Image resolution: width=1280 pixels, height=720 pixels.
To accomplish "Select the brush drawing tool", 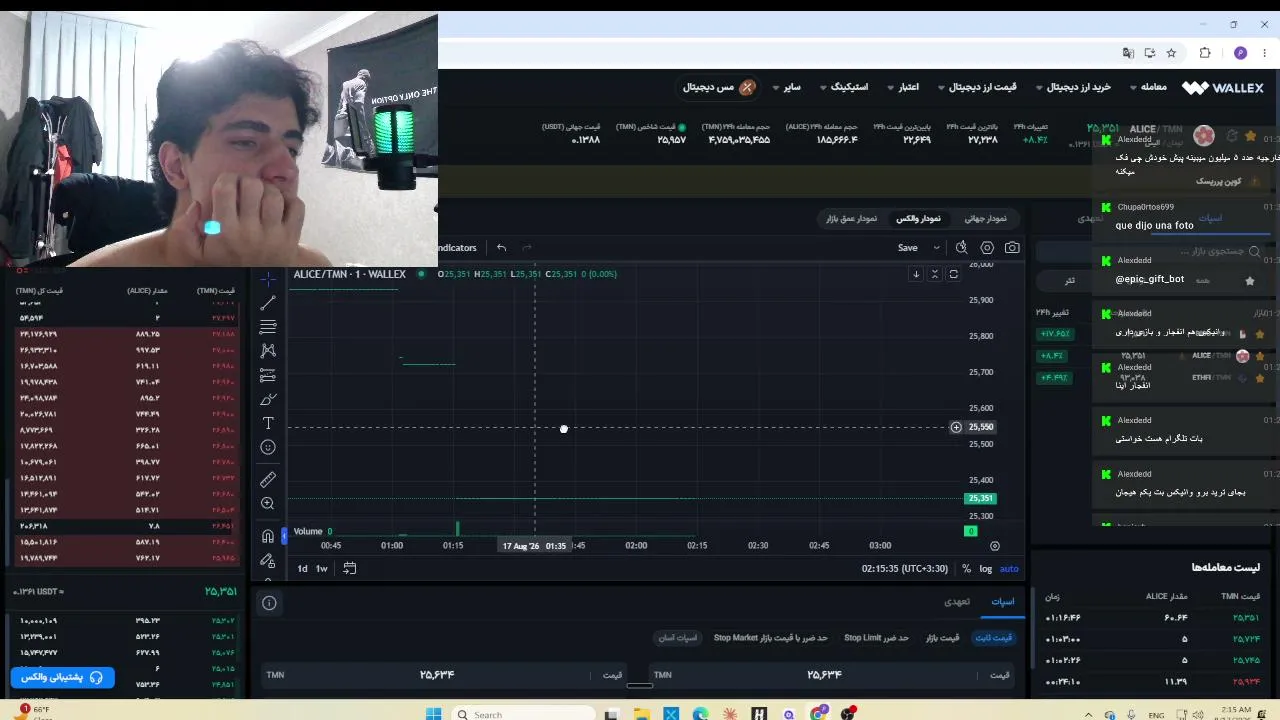I will click(x=268, y=399).
